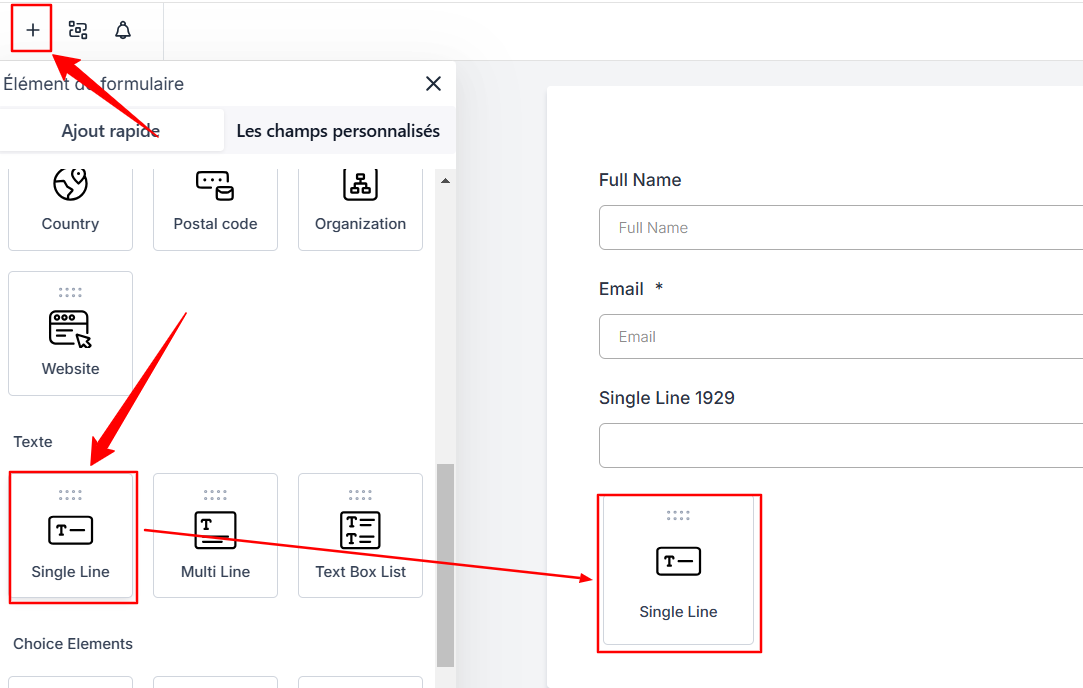
Task: Close the form element panel
Action: (x=433, y=84)
